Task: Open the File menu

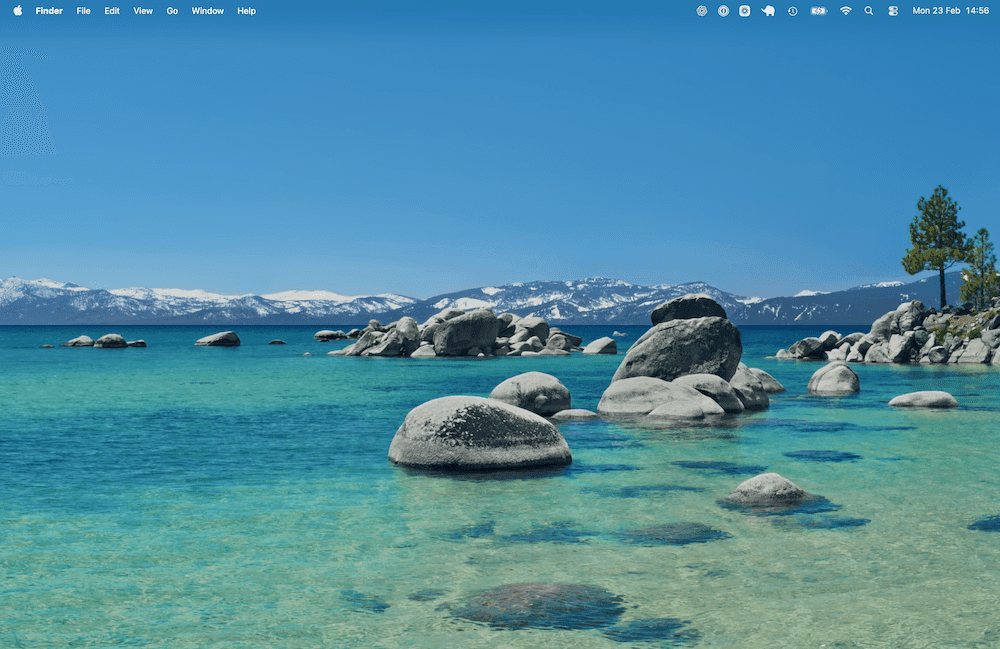Action: click(83, 11)
